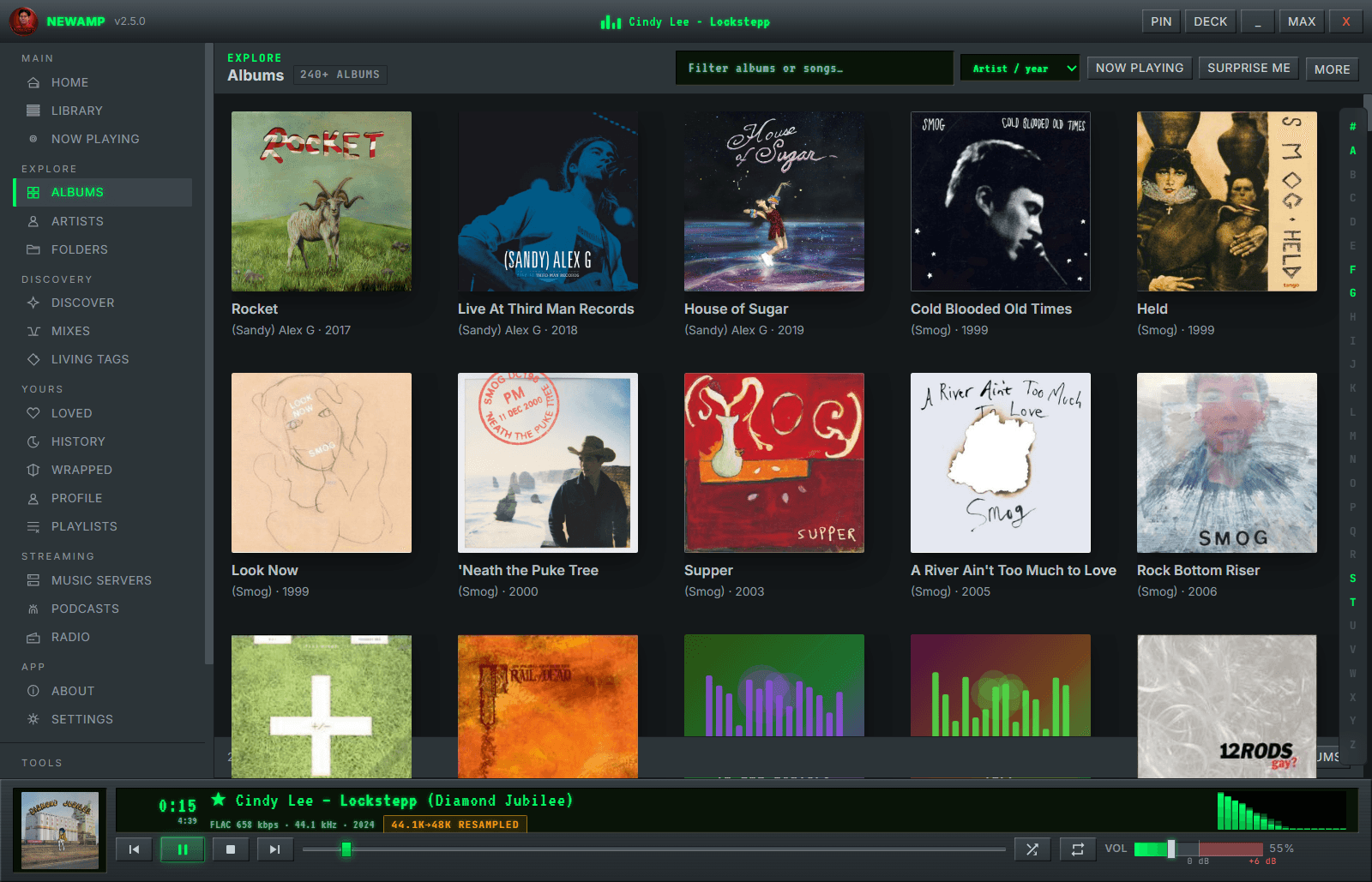The height and width of the screenshot is (882, 1372).
Task: Open the Held album cover
Action: tap(1227, 201)
